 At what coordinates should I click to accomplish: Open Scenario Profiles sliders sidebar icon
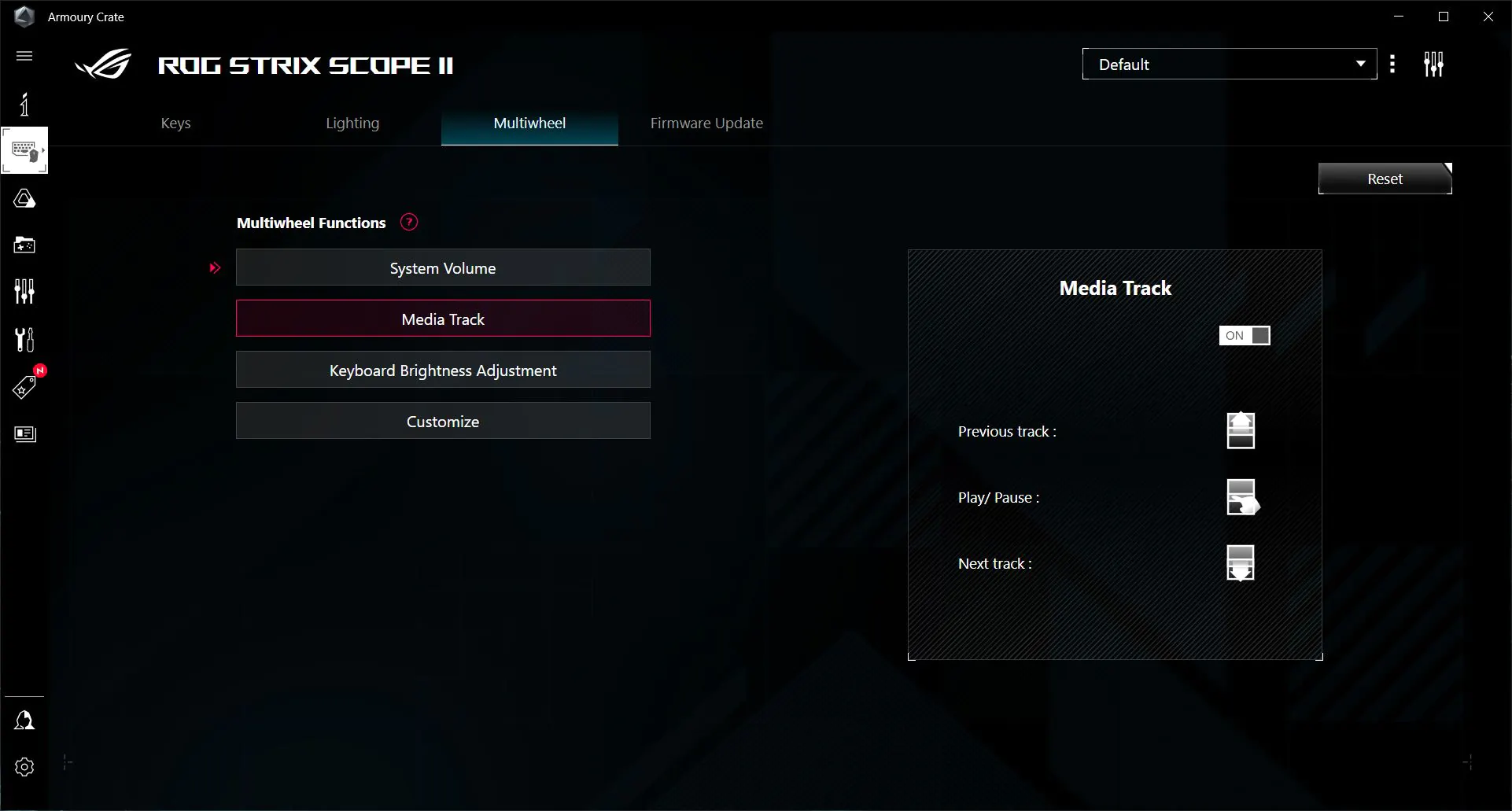pyautogui.click(x=24, y=292)
